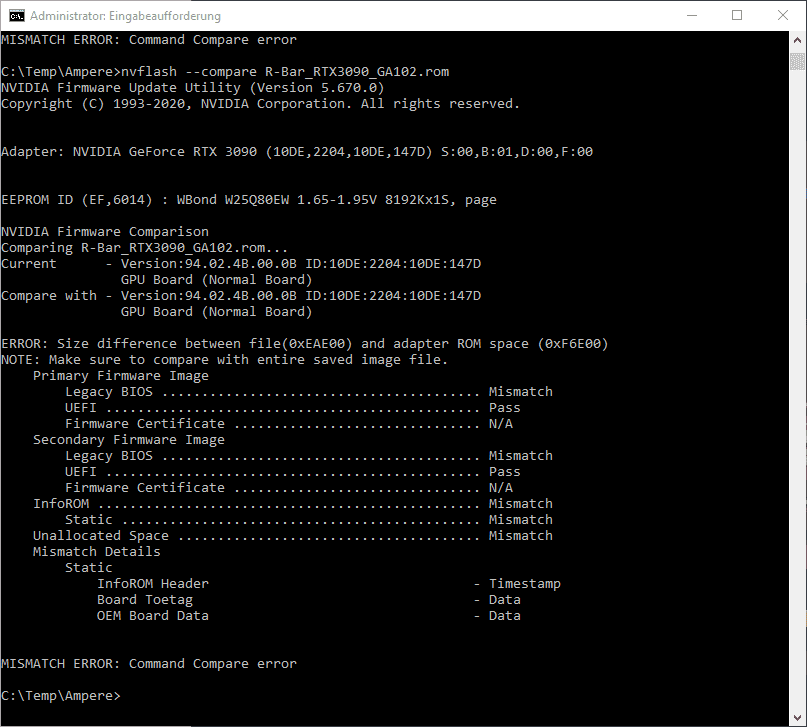Minimize the Eingabeaufforderung window
807x727 pixels.
[692, 15]
